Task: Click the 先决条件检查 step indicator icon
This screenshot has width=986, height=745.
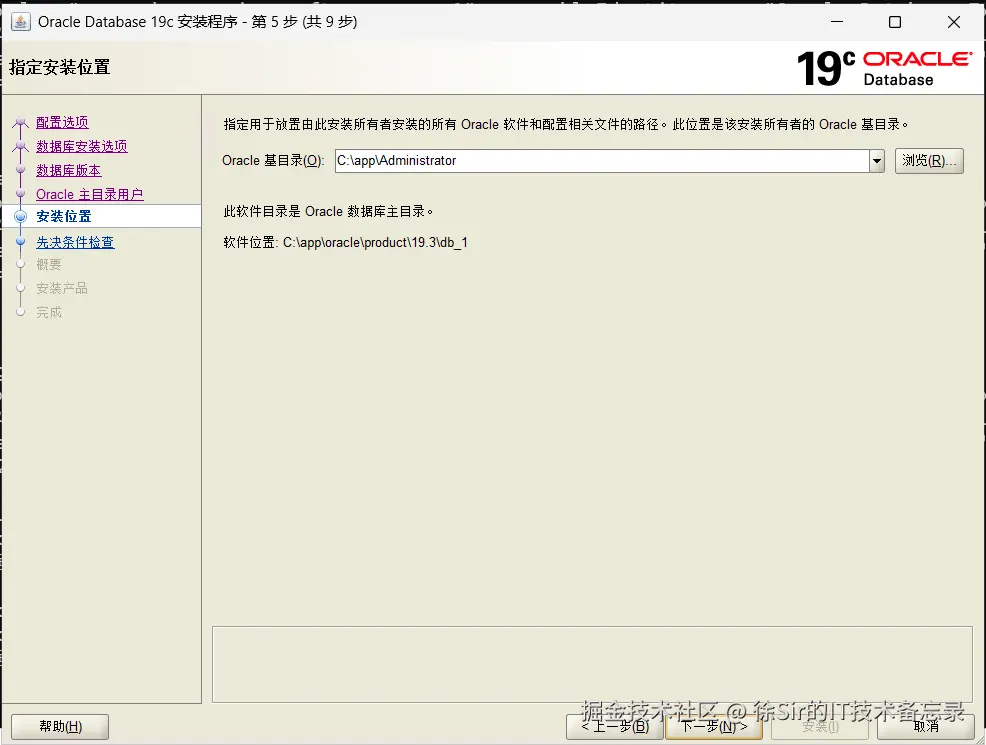Action: coord(20,241)
